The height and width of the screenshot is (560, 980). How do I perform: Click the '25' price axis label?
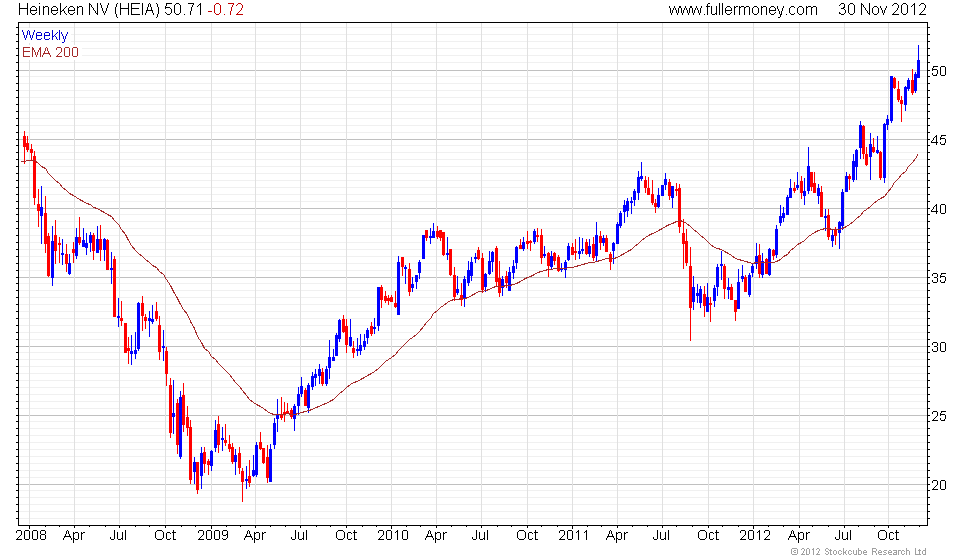pos(939,416)
